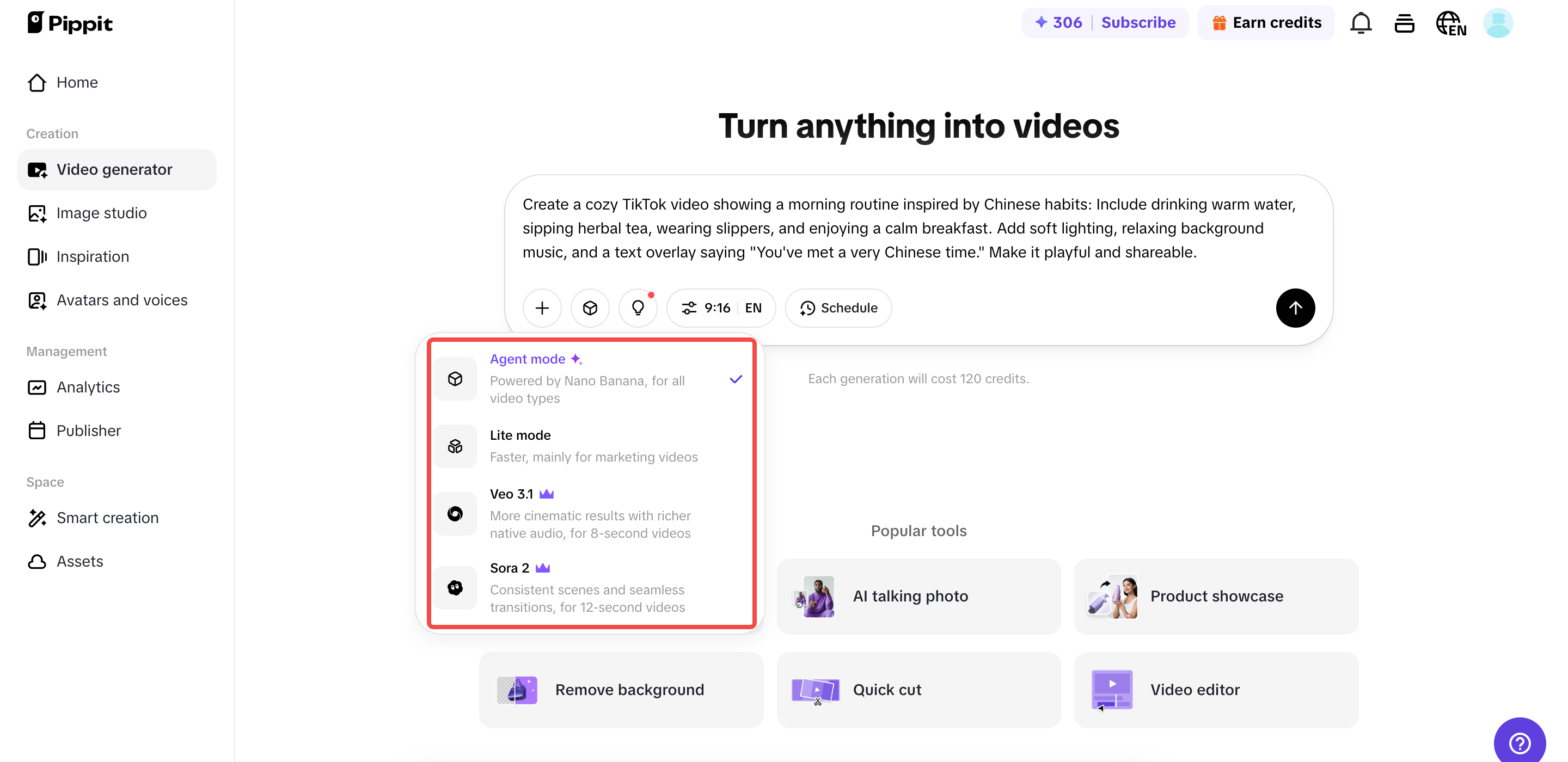Click the globe EN language icon

1450,23
